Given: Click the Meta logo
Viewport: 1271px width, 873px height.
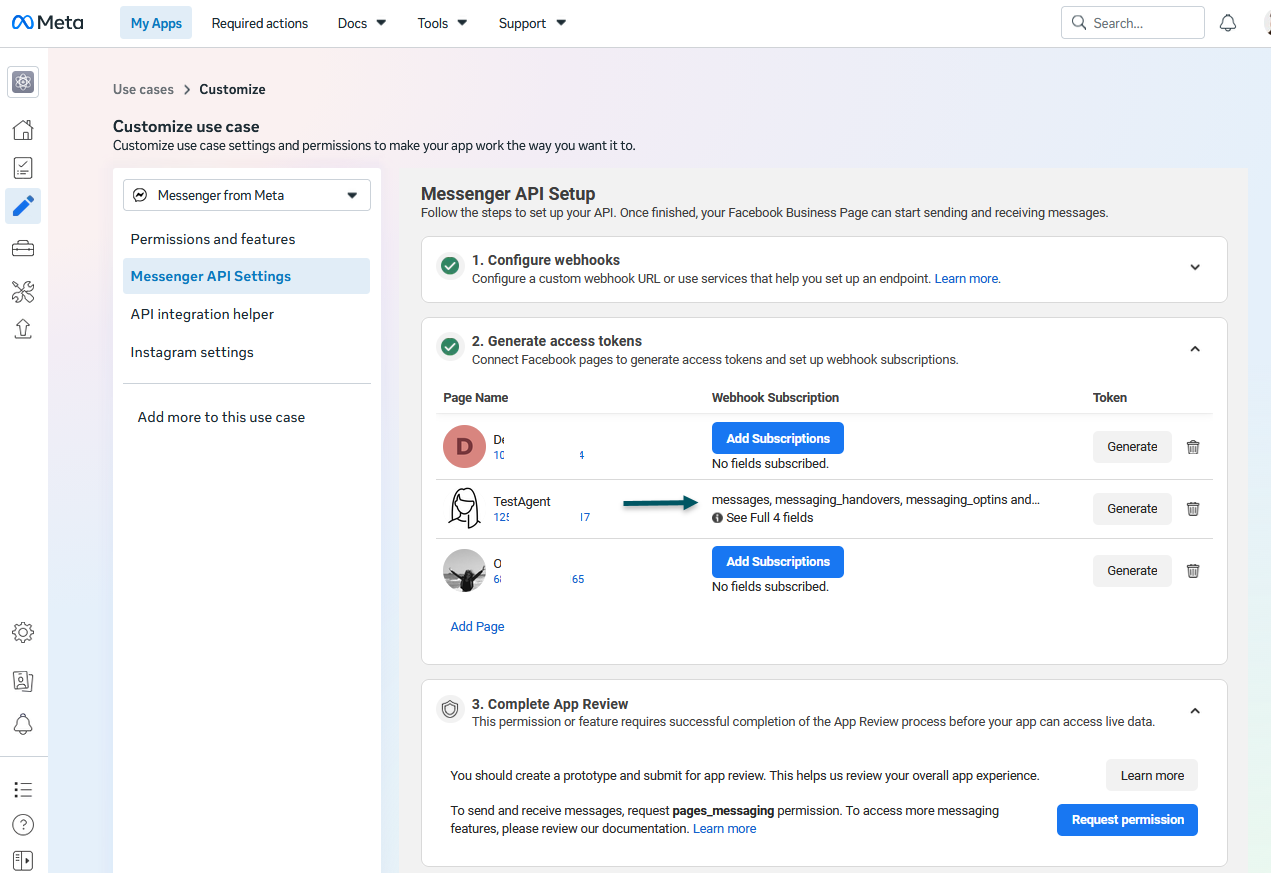Looking at the screenshot, I should (48, 22).
